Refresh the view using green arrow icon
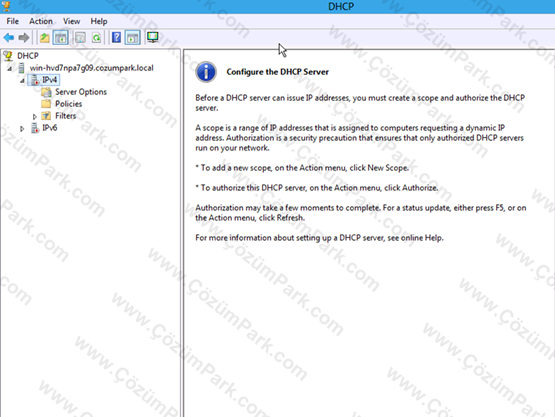 [96, 37]
